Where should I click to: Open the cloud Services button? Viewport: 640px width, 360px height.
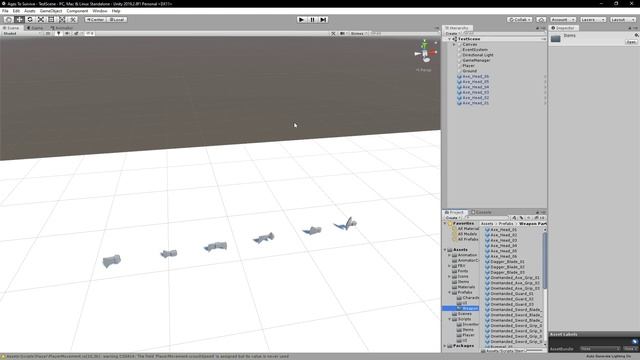point(541,20)
